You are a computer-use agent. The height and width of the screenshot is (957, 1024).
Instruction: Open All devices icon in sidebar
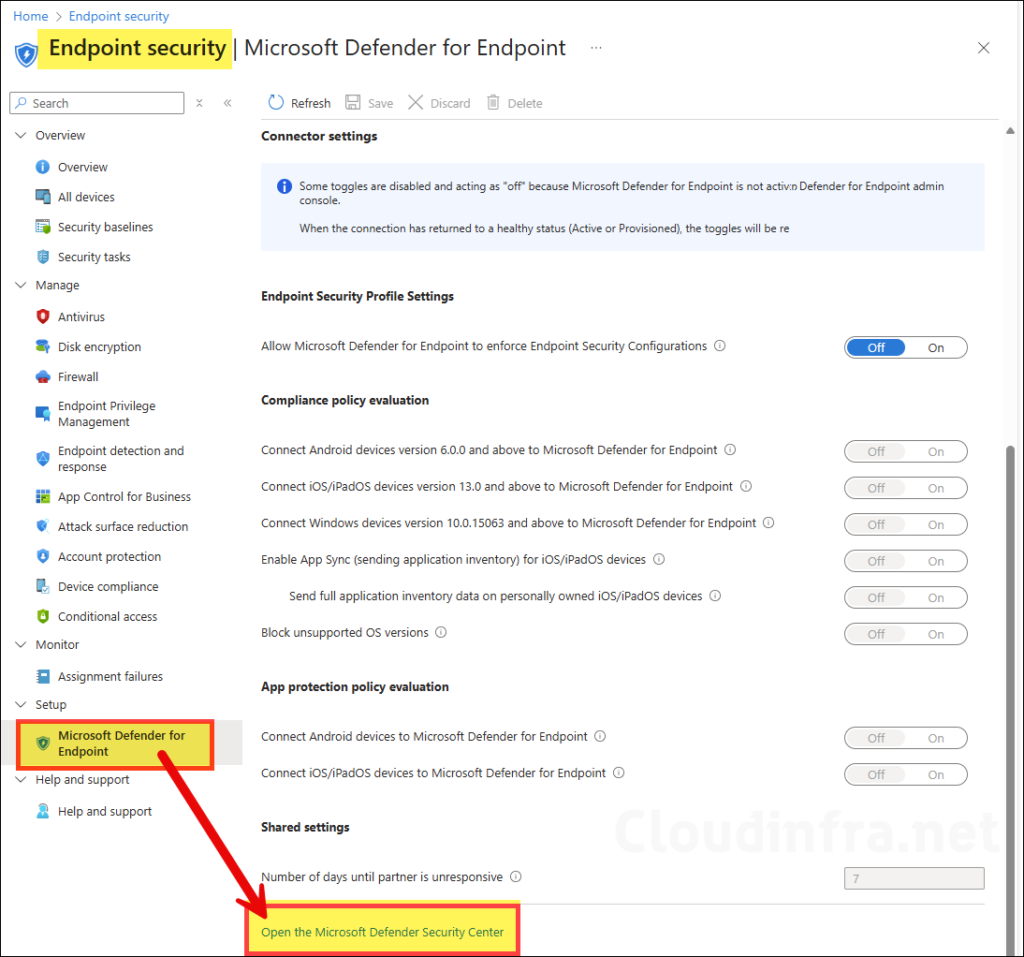[x=42, y=197]
